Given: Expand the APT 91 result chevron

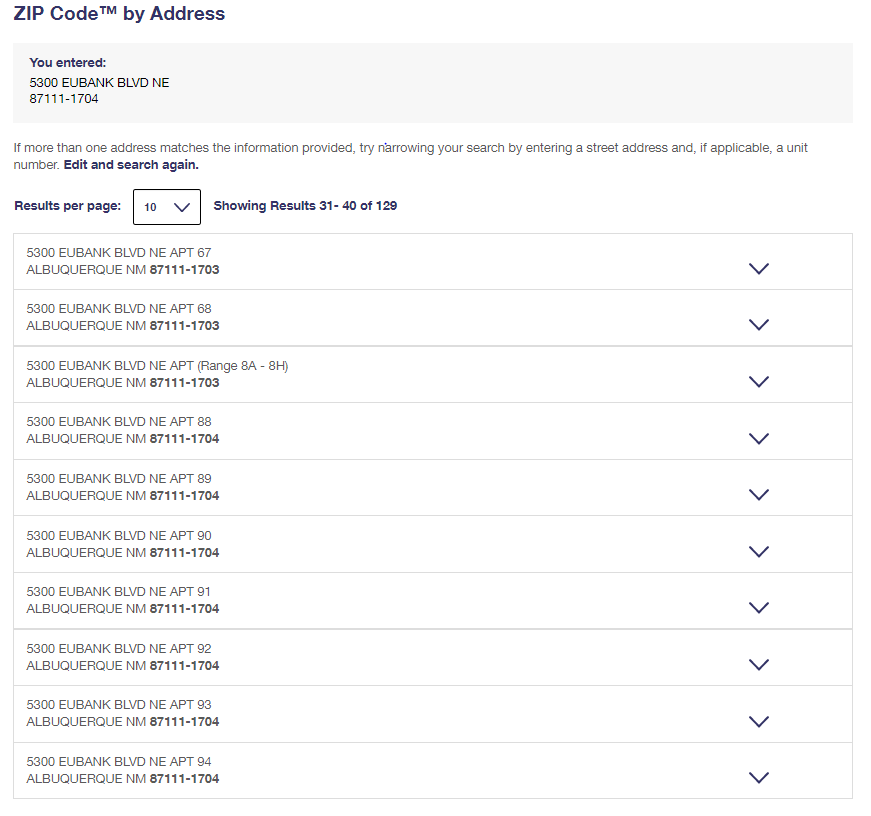Looking at the screenshot, I should click(x=758, y=608).
